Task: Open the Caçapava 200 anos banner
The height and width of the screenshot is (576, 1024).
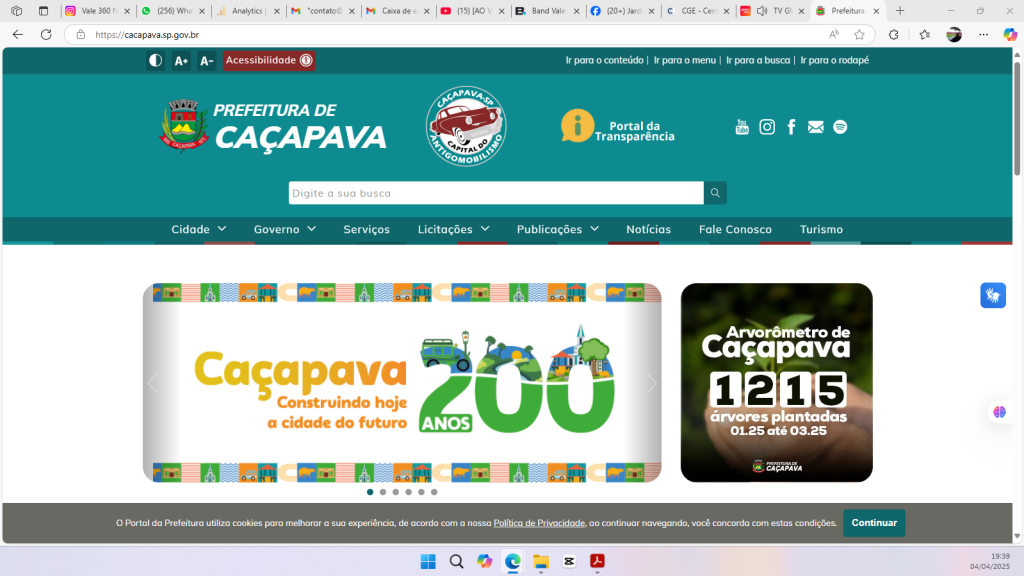Action: pos(402,383)
